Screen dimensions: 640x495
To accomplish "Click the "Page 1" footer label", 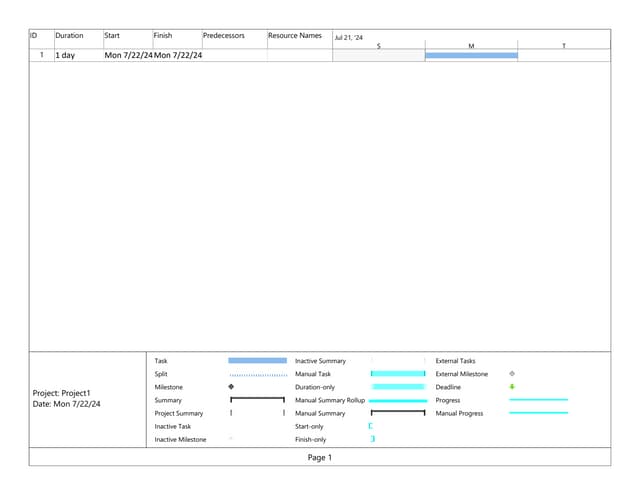I will (319, 457).
